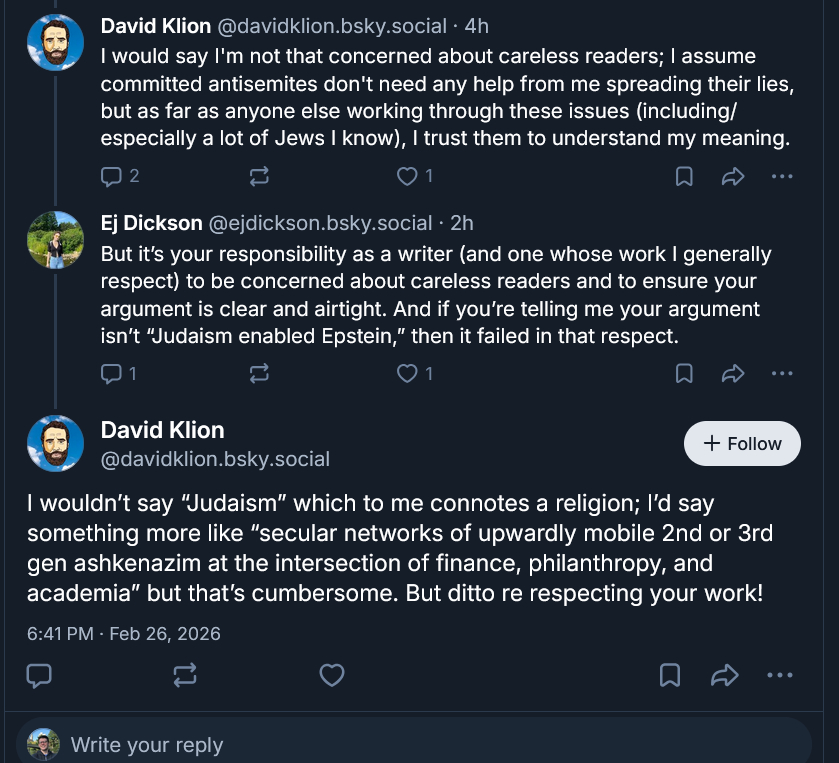Image resolution: width=839 pixels, height=763 pixels.
Task: Open more options on the main post
Action: point(780,676)
